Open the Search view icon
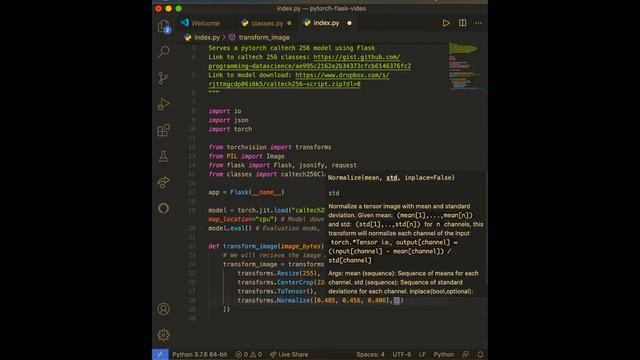This screenshot has height=360, width=640. point(164,51)
